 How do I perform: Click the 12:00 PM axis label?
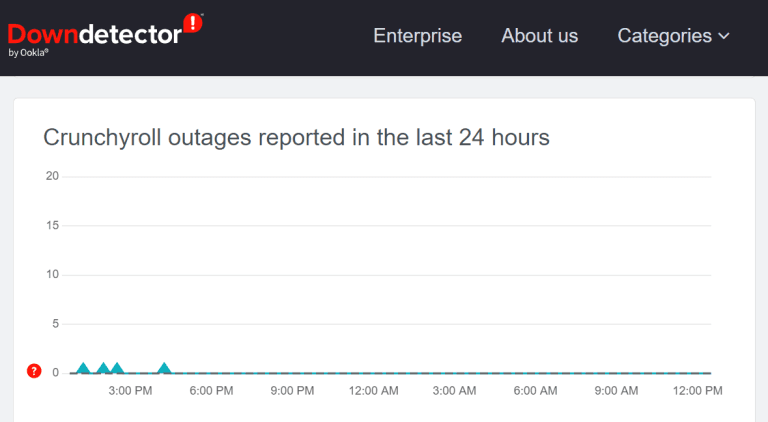pyautogui.click(x=697, y=391)
